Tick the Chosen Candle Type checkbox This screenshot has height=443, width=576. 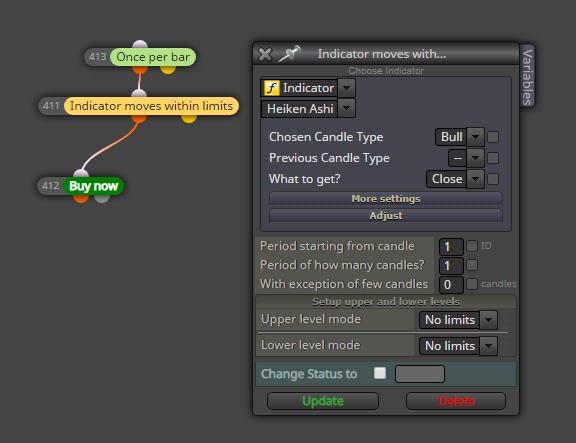click(493, 137)
